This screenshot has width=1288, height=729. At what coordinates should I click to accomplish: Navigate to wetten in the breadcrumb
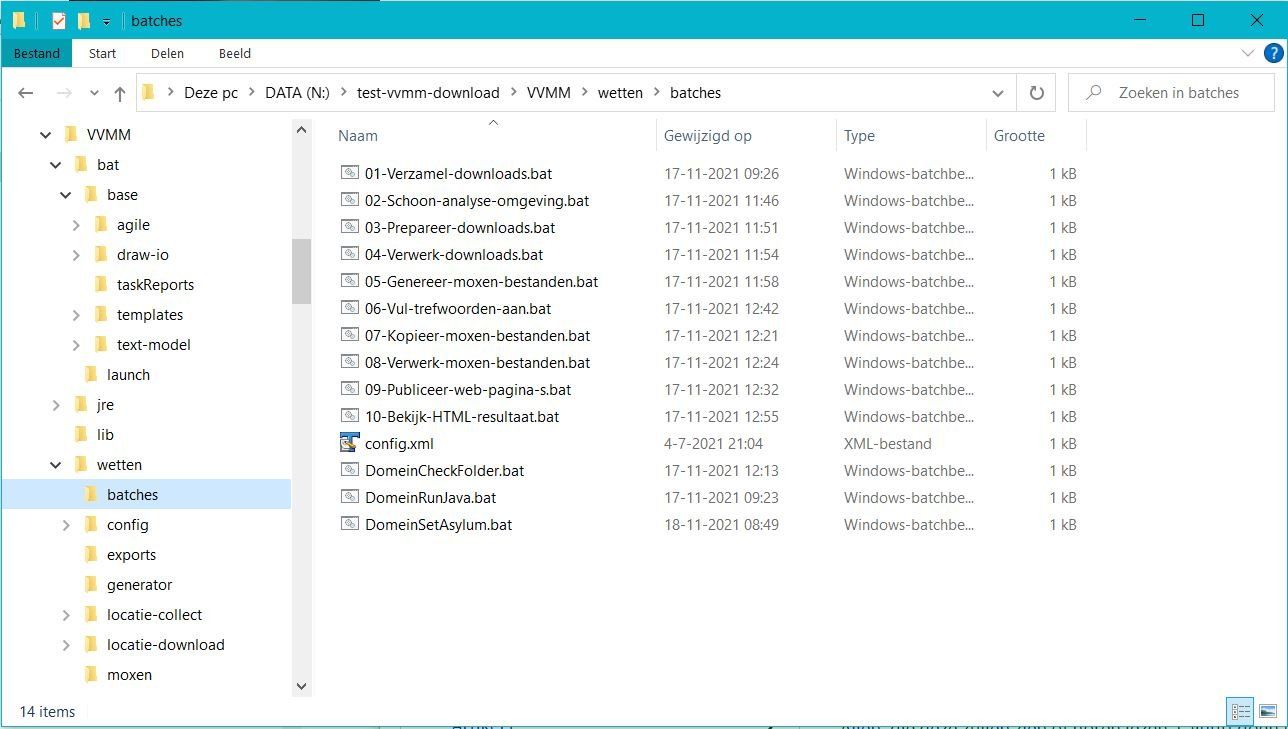tap(620, 93)
